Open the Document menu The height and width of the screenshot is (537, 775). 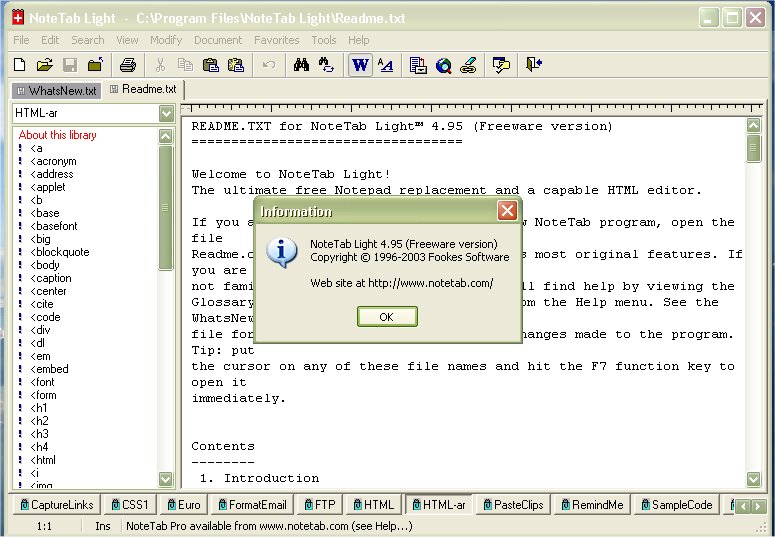click(218, 40)
